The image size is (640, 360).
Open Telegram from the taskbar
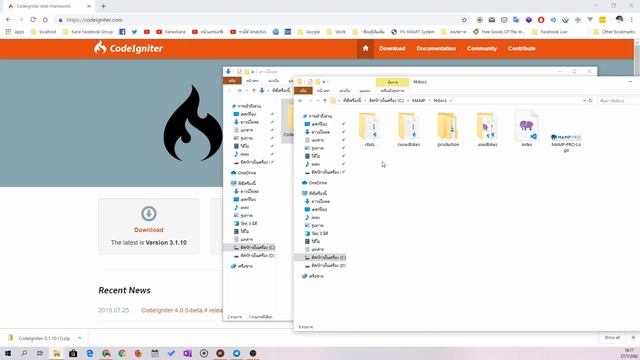[x=236, y=353]
